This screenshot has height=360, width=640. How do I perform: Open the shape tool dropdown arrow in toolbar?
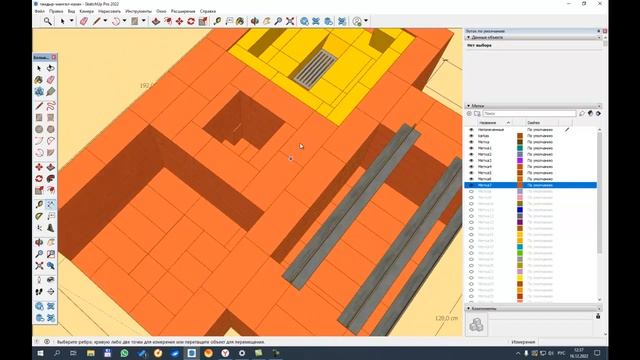(x=143, y=21)
